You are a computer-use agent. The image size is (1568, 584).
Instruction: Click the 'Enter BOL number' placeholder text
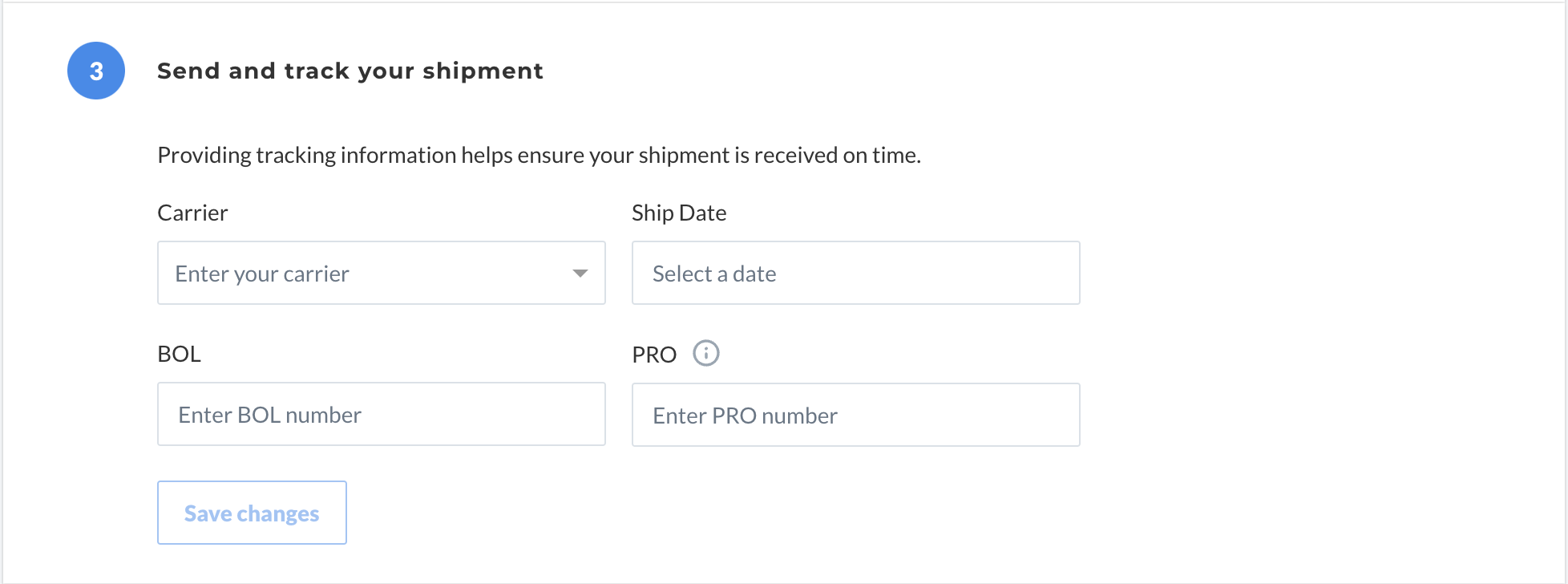click(269, 415)
